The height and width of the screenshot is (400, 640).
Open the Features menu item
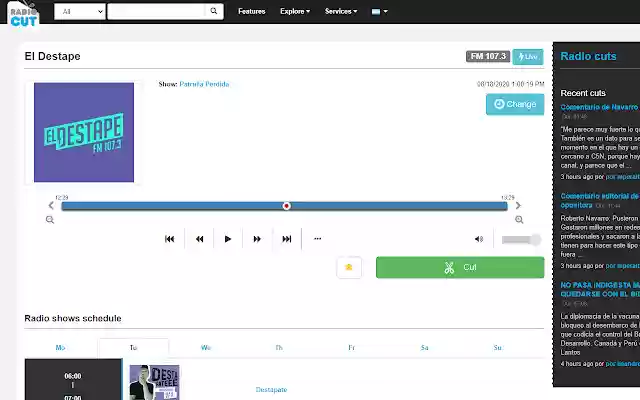tap(251, 11)
